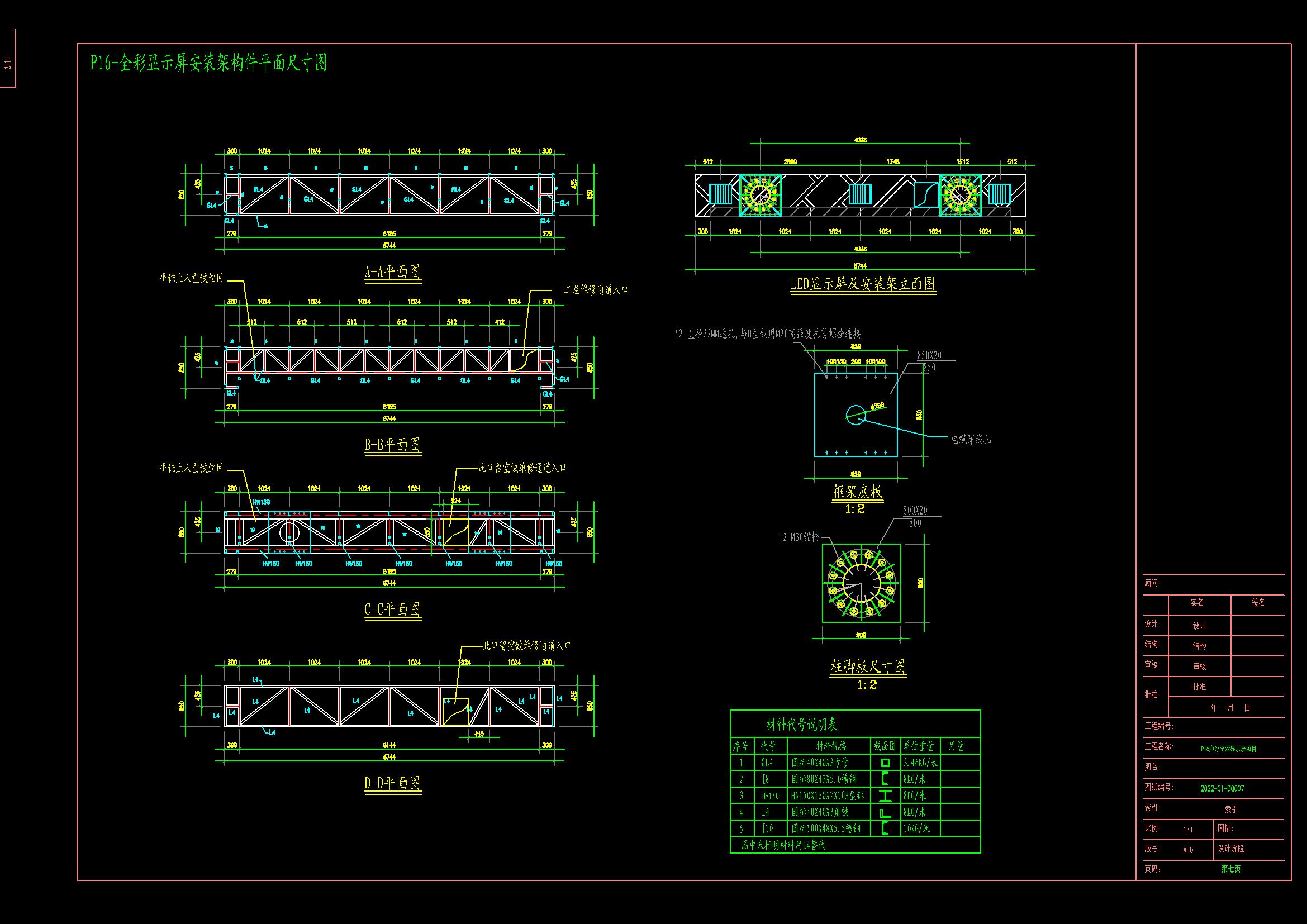The width and height of the screenshot is (1307, 924).
Task: Click the '单位重量' column header
Action: [x=918, y=746]
